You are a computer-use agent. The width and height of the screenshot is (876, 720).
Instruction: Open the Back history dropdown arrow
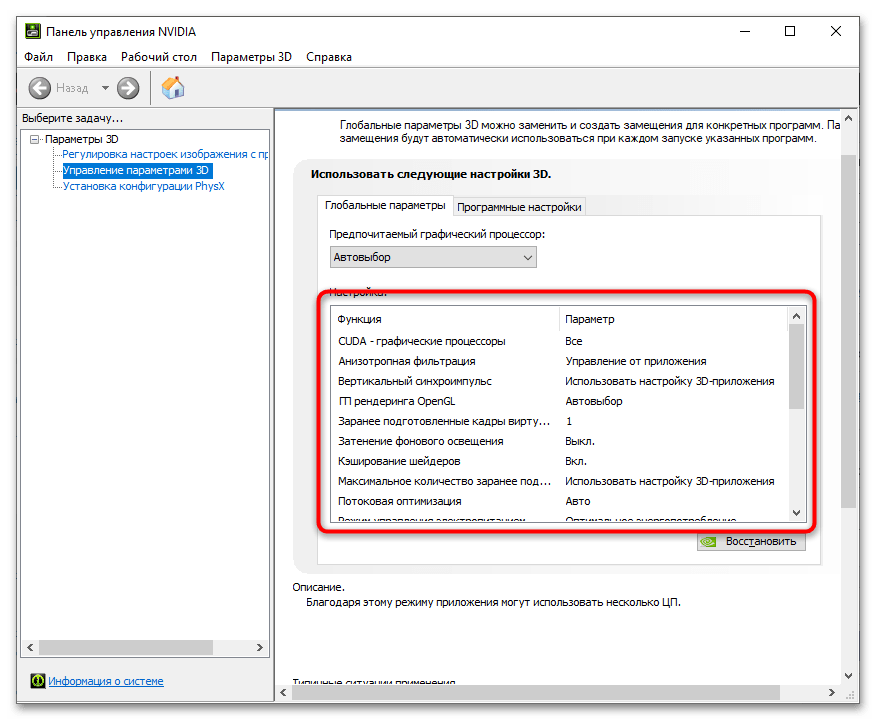point(105,88)
